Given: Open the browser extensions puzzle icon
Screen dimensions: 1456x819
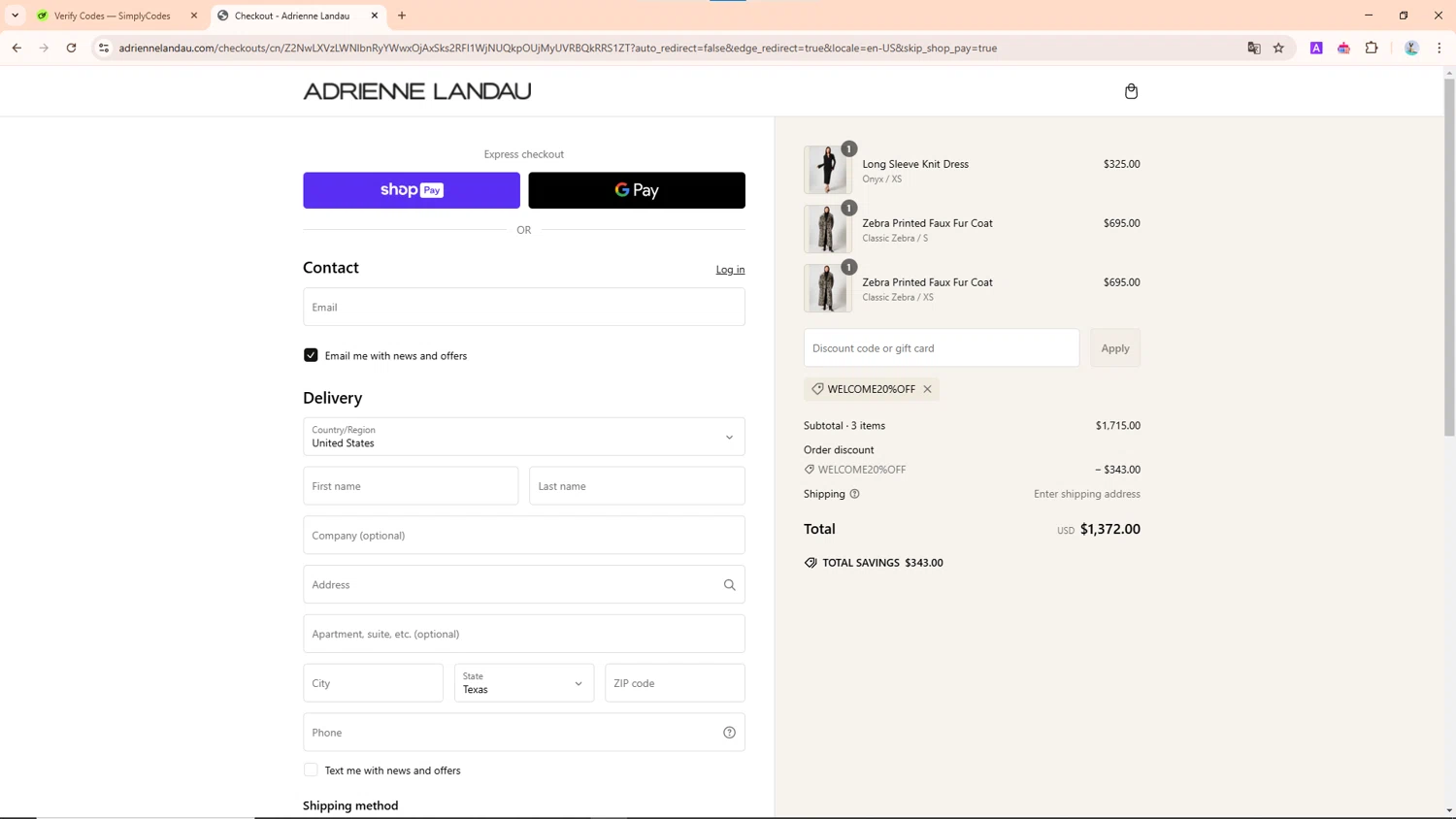Looking at the screenshot, I should [1372, 48].
